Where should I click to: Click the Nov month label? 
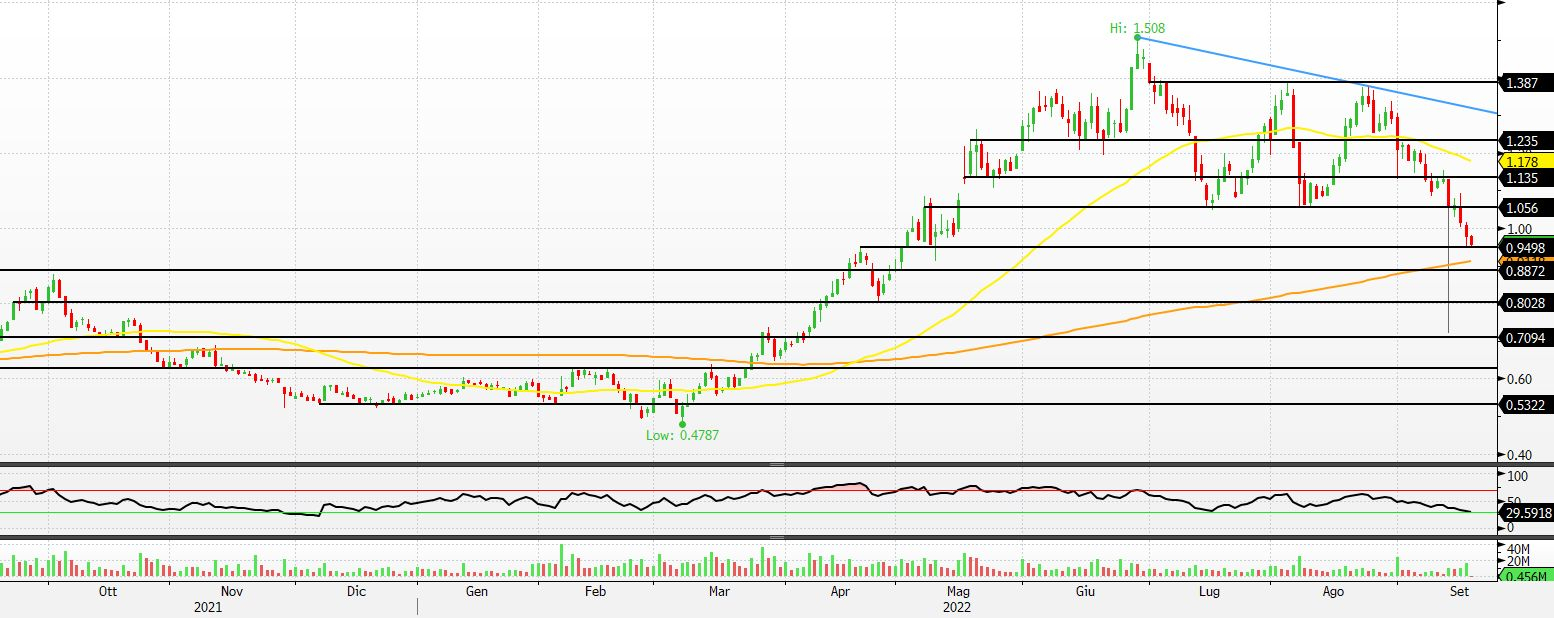coord(232,591)
